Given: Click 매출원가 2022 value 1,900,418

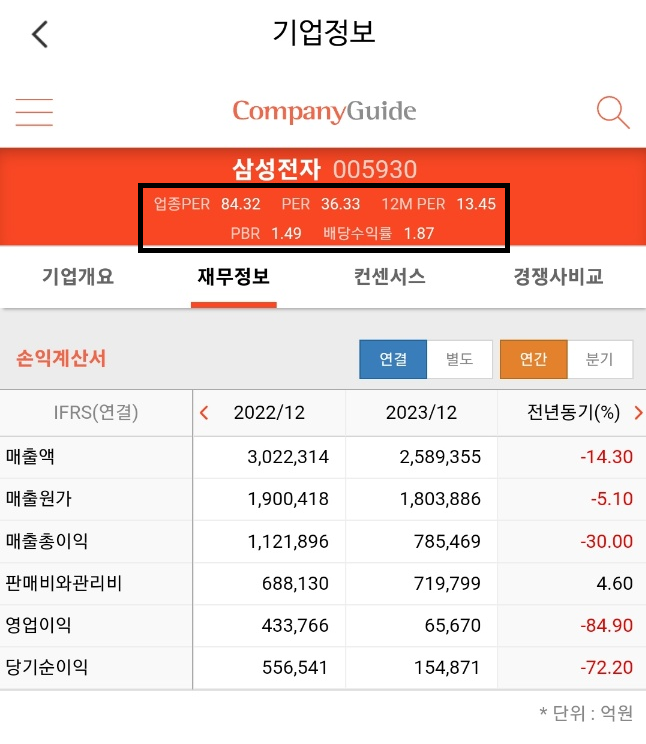Looking at the screenshot, I should pyautogui.click(x=288, y=499).
